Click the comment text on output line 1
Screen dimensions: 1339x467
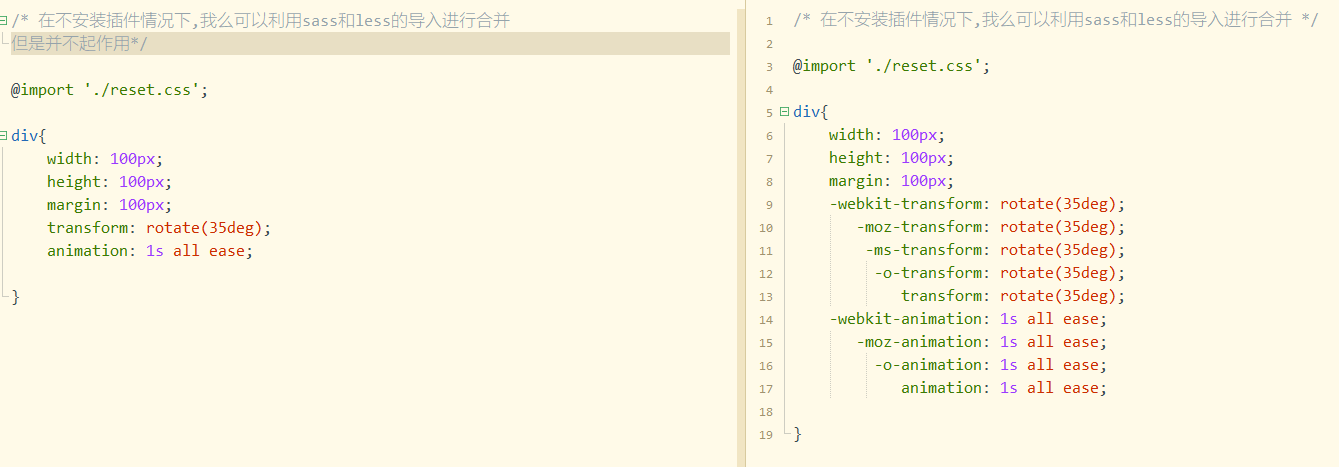[x=1056, y=20]
